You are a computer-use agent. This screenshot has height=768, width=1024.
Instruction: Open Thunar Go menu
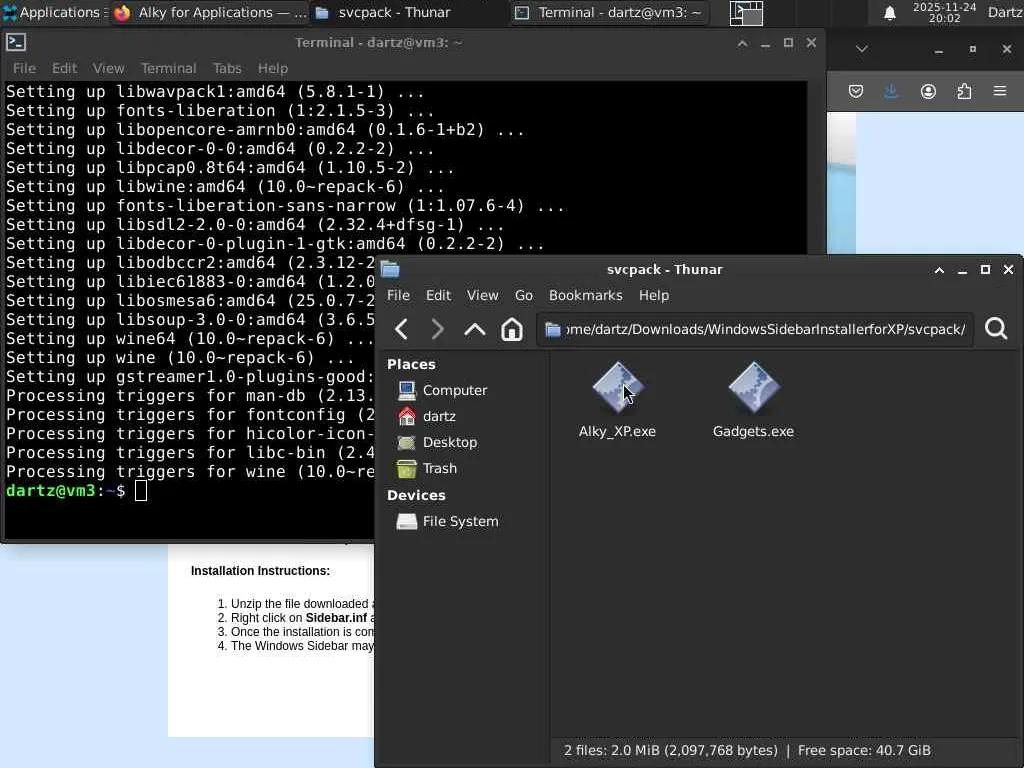(x=524, y=295)
